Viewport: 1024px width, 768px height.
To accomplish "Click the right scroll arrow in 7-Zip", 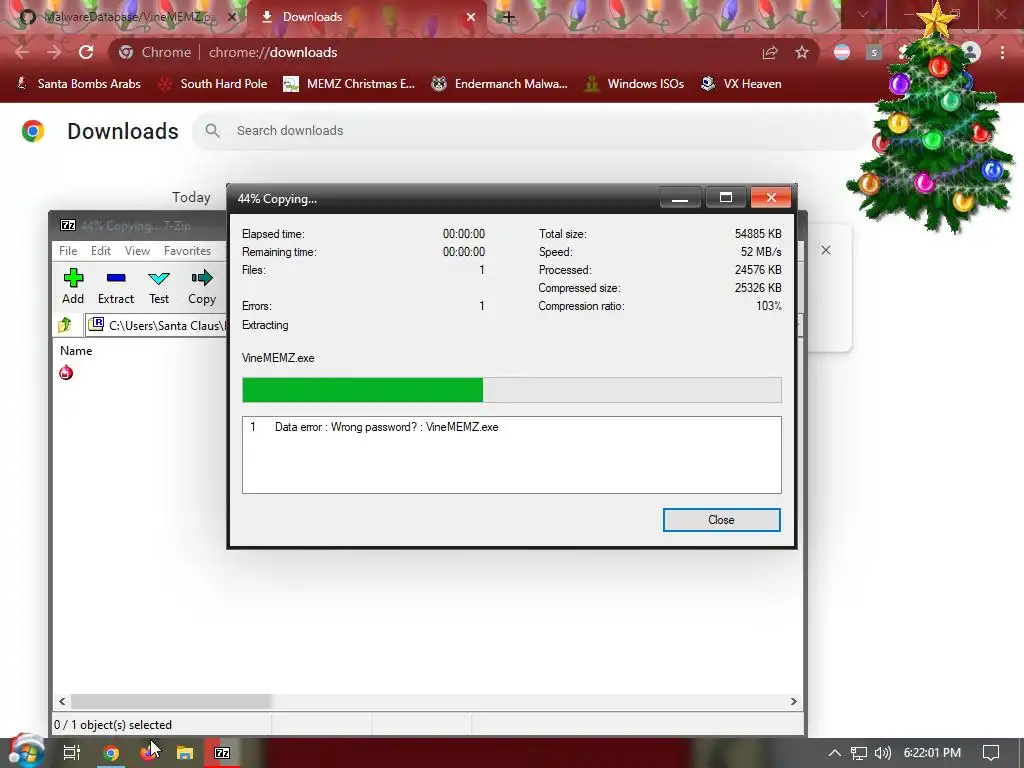I will (x=793, y=701).
